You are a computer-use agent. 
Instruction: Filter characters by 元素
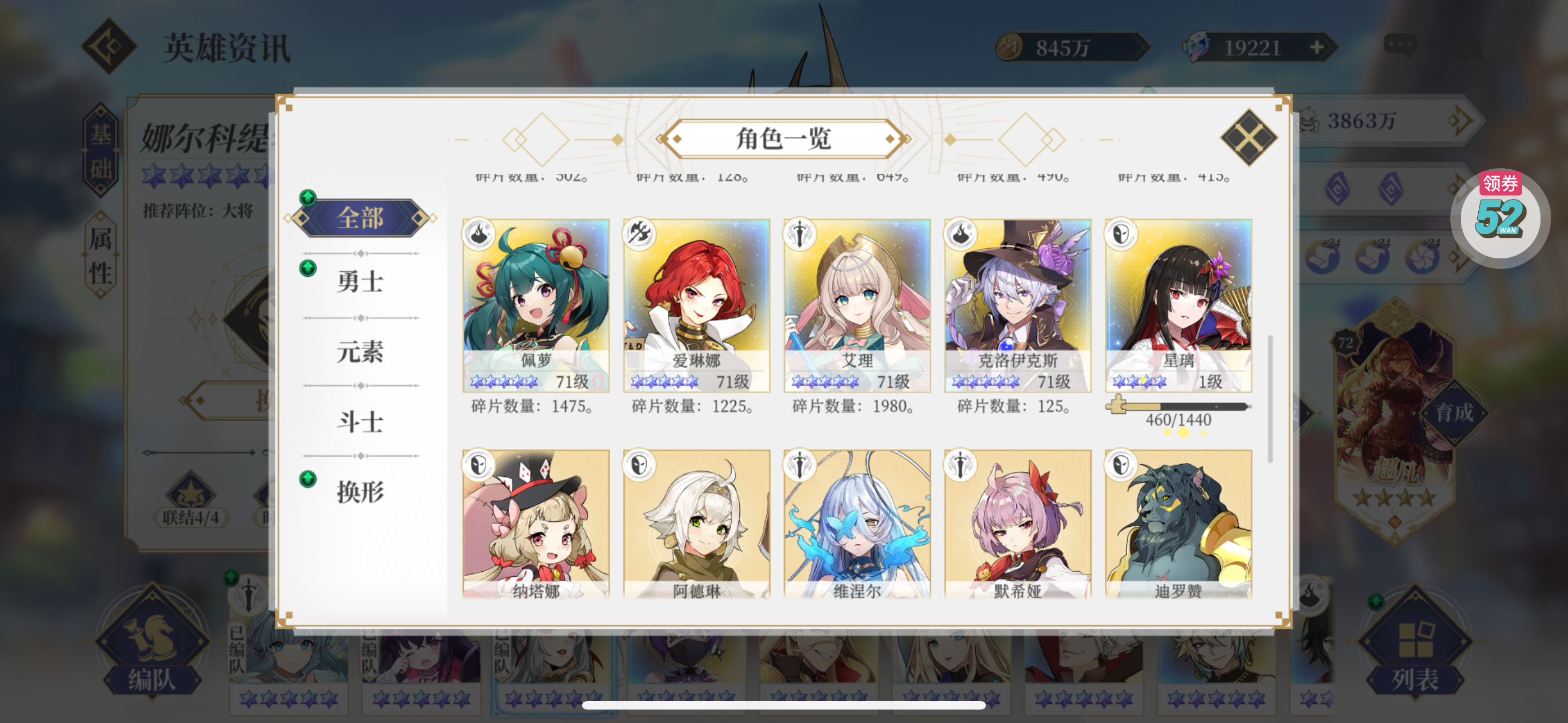pyautogui.click(x=361, y=352)
